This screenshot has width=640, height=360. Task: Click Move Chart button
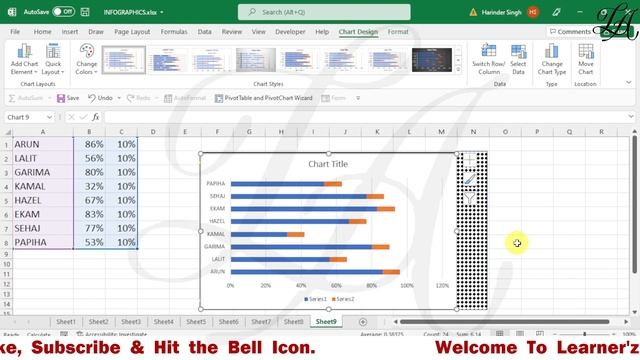coord(586,59)
